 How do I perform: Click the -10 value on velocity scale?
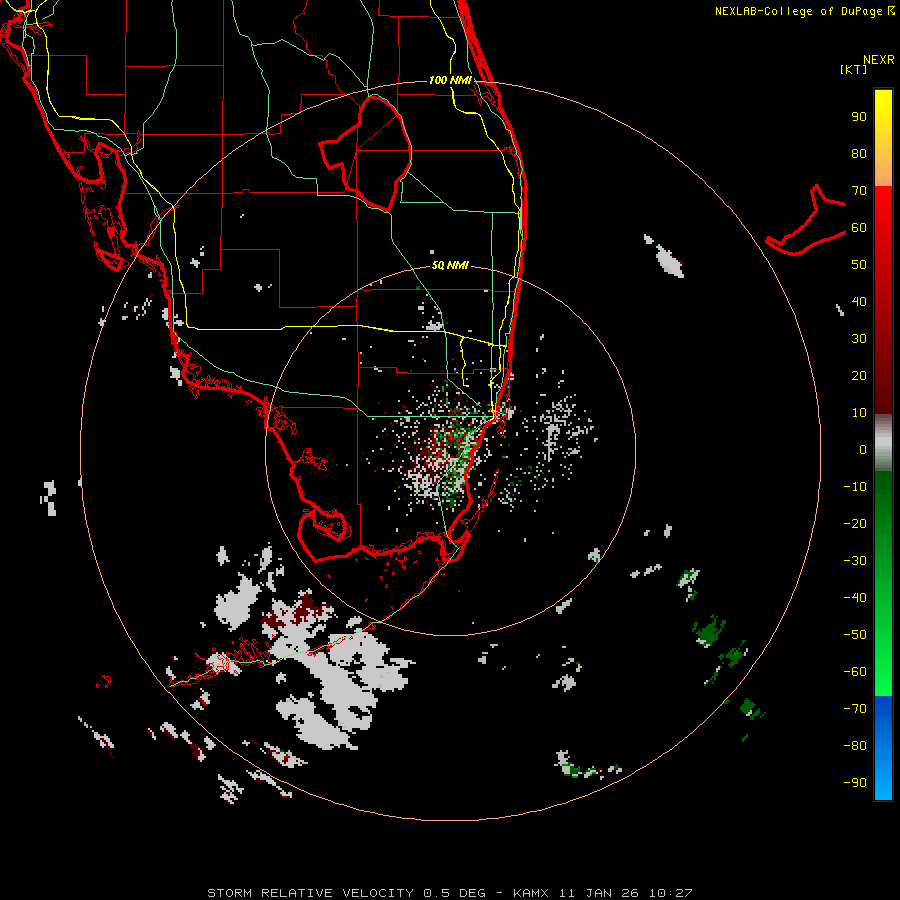pos(855,487)
